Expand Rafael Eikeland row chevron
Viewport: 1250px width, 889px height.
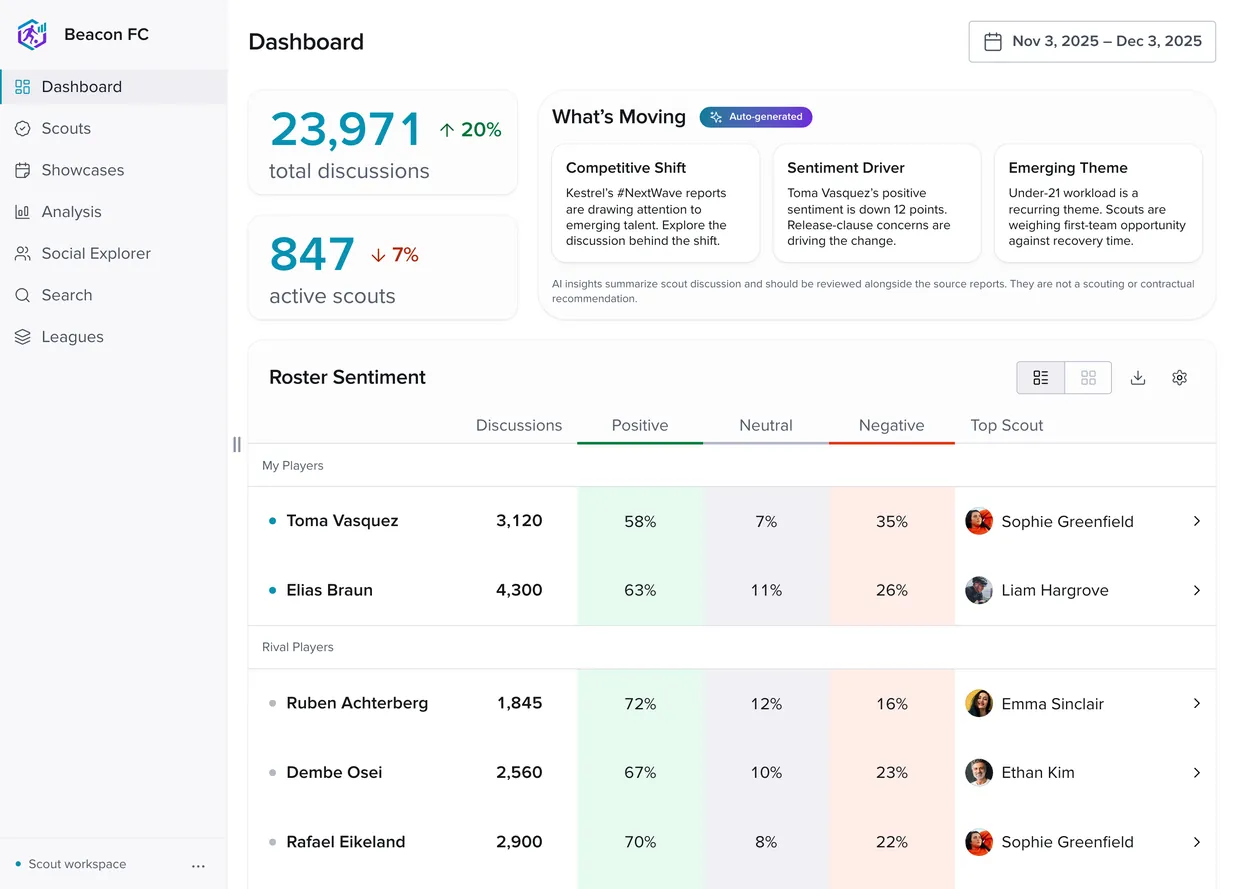pyautogui.click(x=1196, y=842)
